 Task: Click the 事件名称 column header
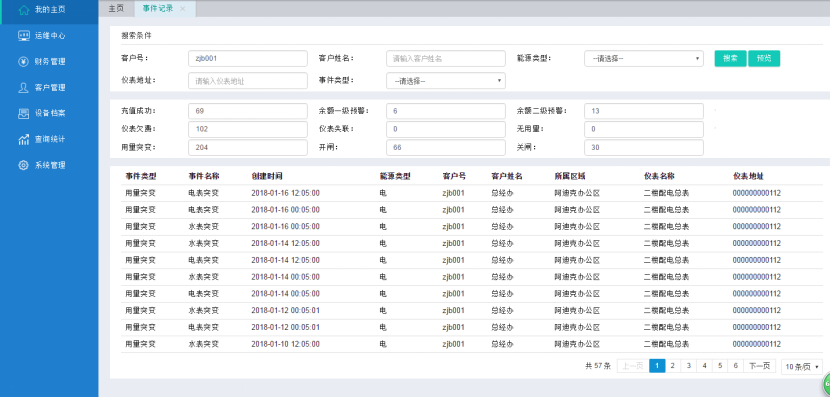coord(204,176)
